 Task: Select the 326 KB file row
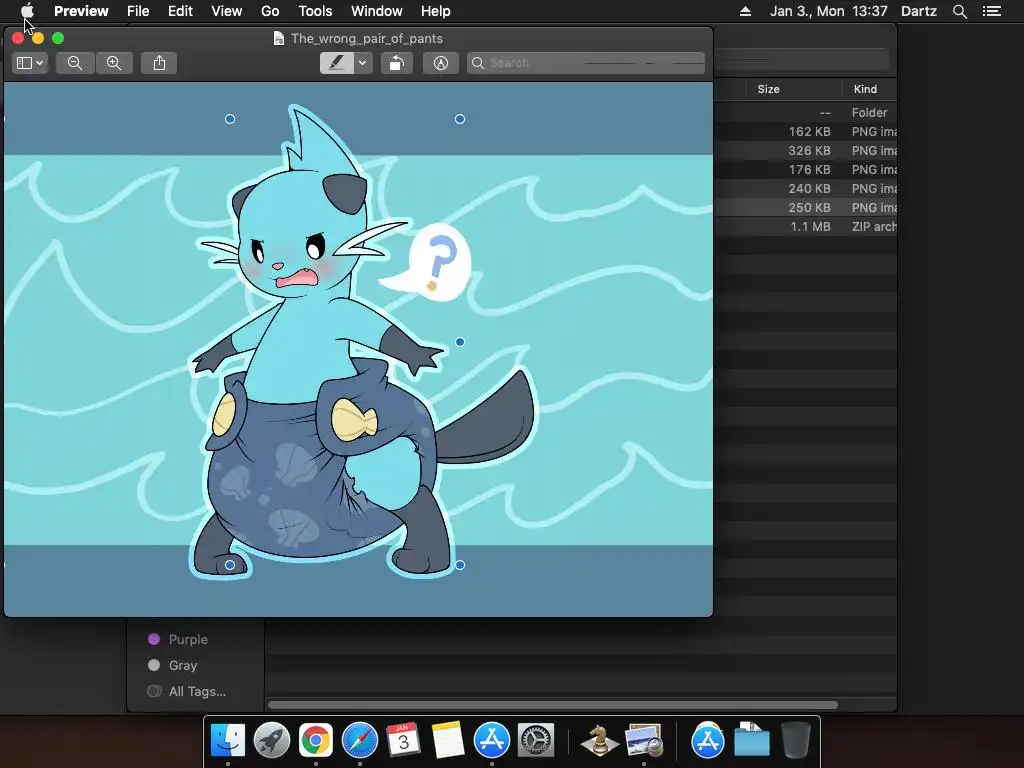point(805,150)
